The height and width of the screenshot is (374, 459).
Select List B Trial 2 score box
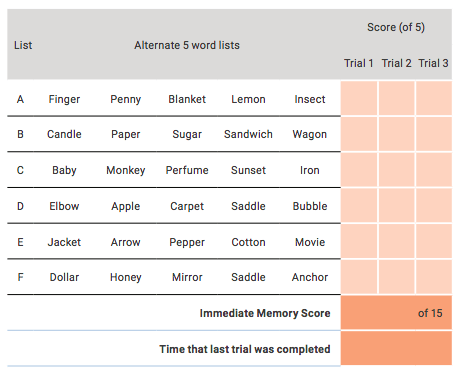tap(397, 134)
